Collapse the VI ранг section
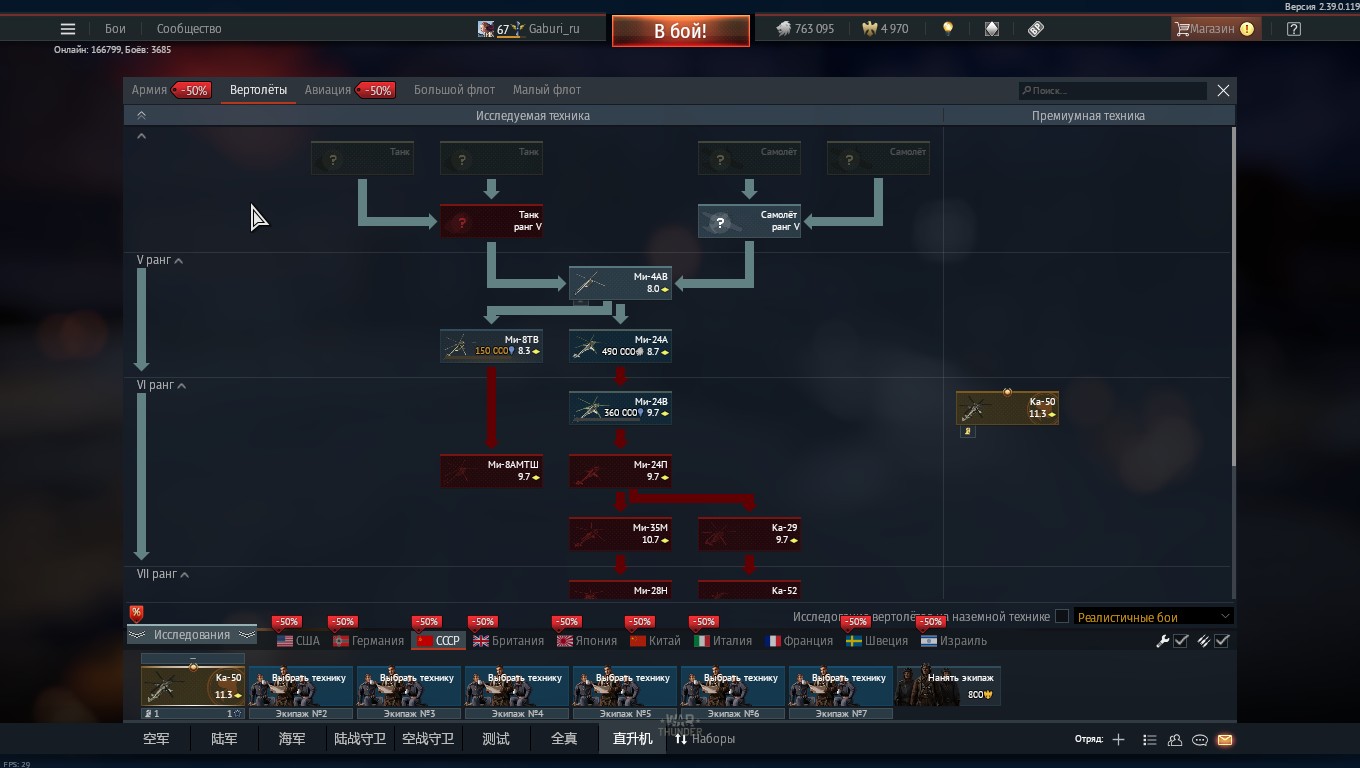Screen dimensions: 1360x768 161,385
